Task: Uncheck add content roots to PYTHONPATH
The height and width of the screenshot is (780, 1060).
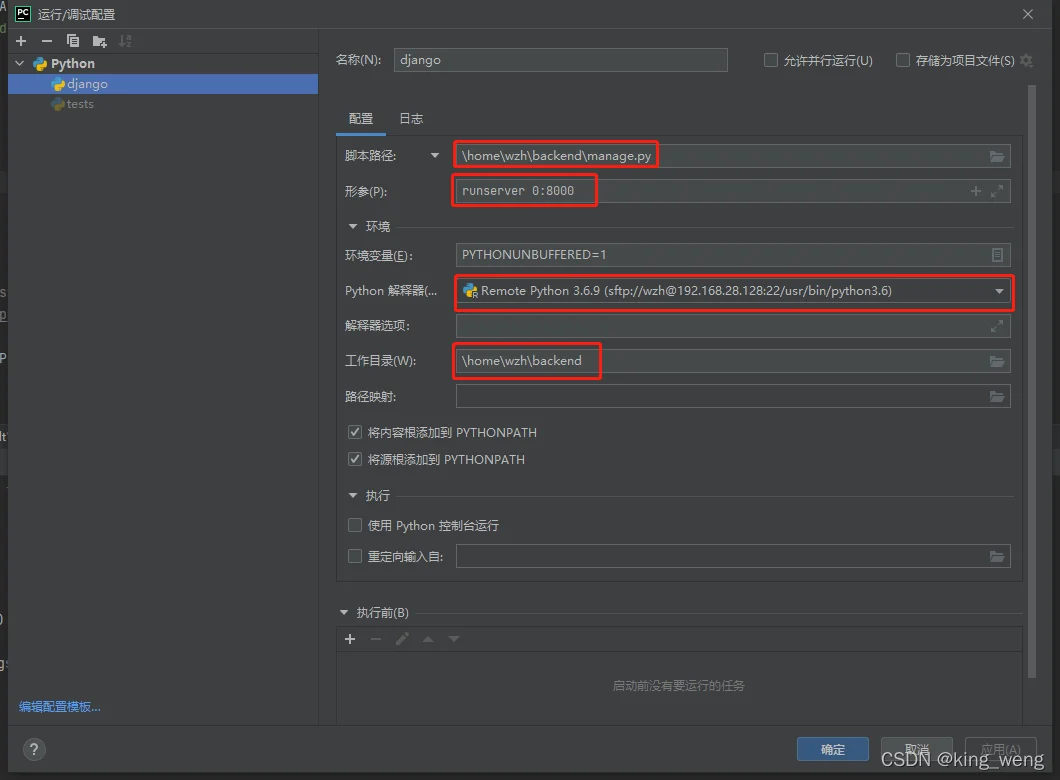Action: pyautogui.click(x=355, y=432)
